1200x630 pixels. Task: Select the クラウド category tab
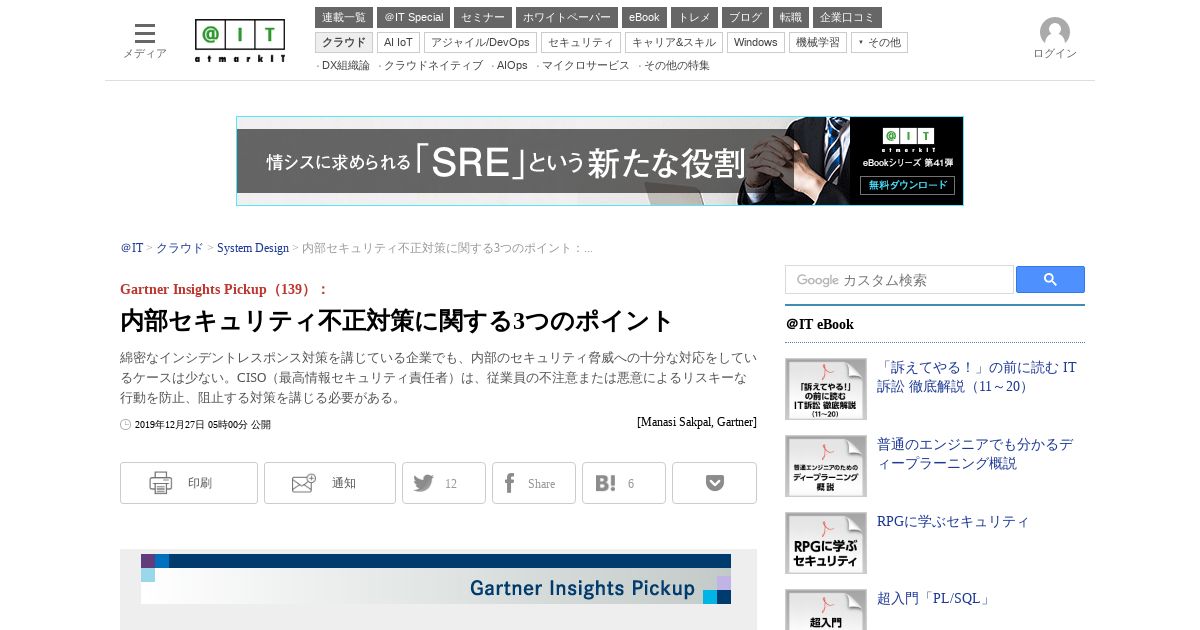tap(344, 42)
